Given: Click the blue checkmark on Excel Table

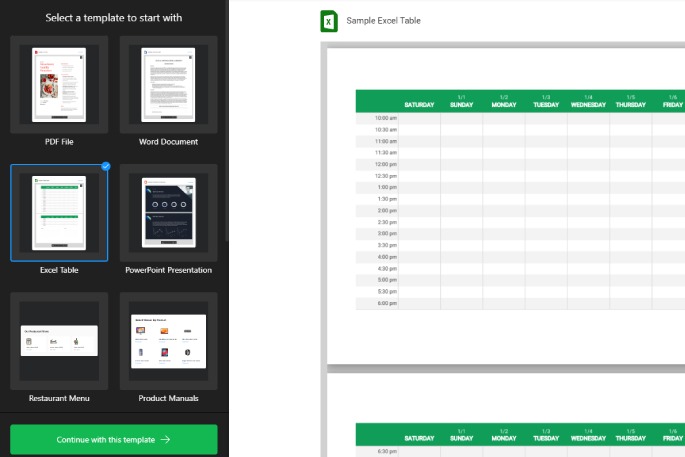Looking at the screenshot, I should tap(106, 167).
